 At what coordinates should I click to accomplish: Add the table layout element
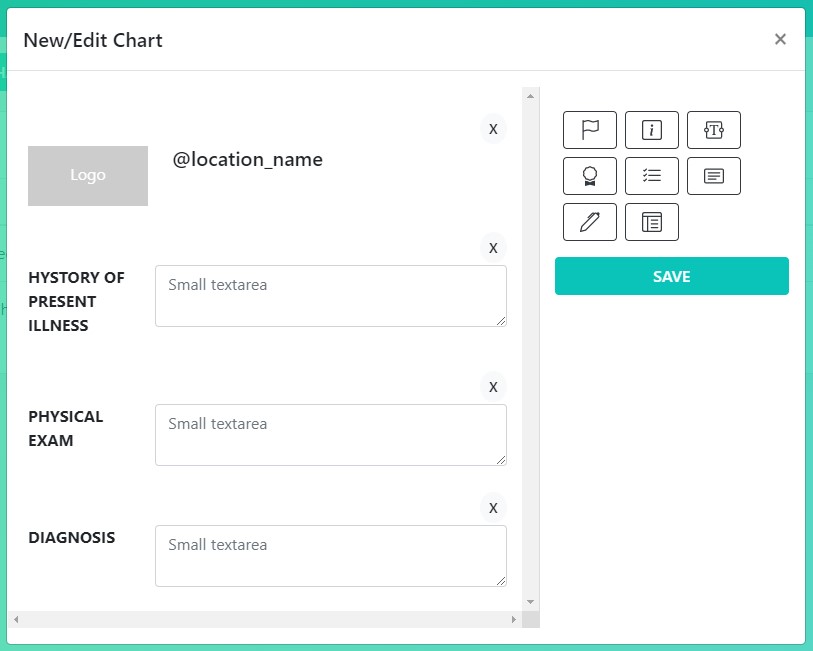(652, 222)
